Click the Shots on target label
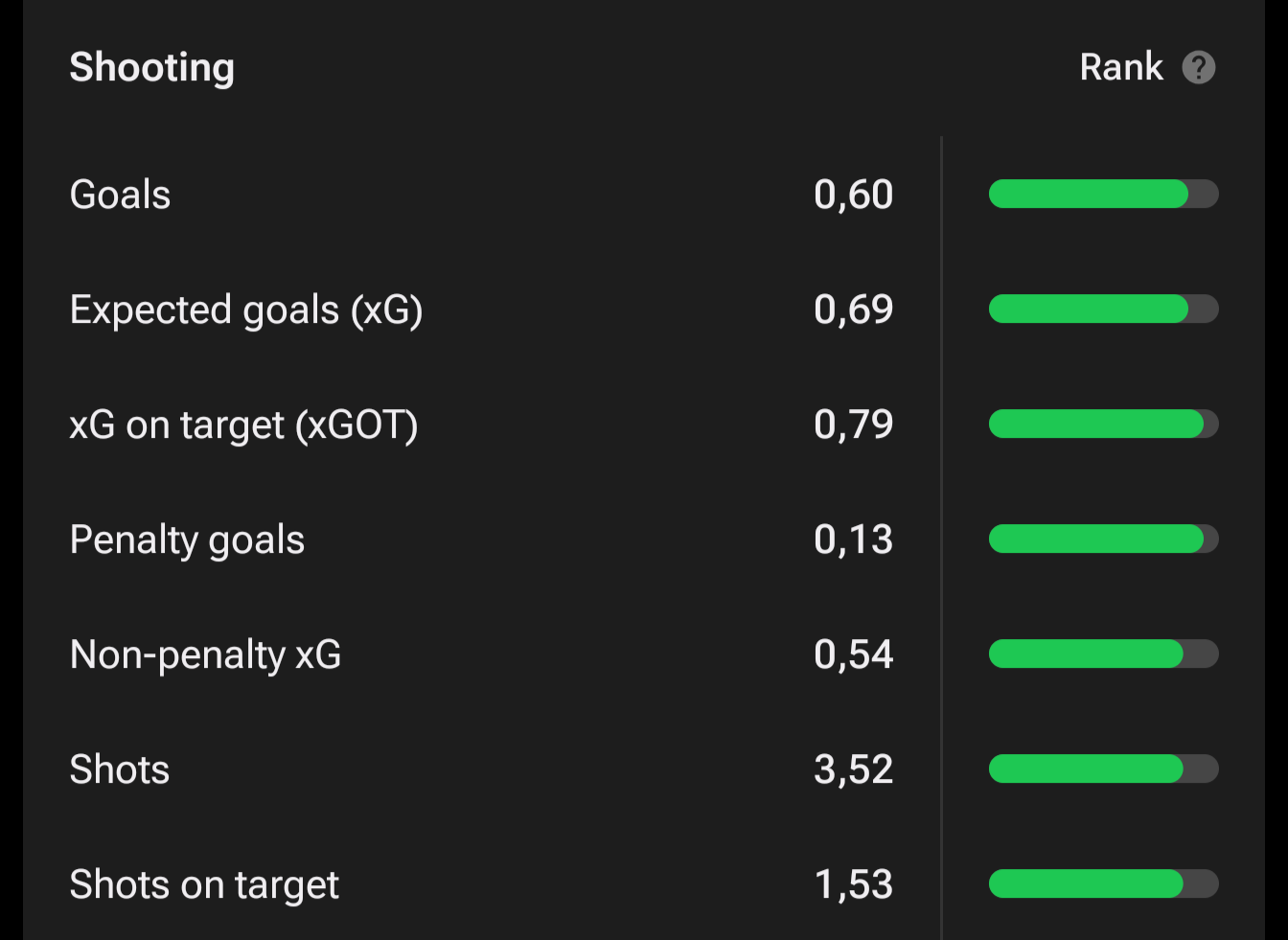The image size is (1288, 940). click(204, 884)
